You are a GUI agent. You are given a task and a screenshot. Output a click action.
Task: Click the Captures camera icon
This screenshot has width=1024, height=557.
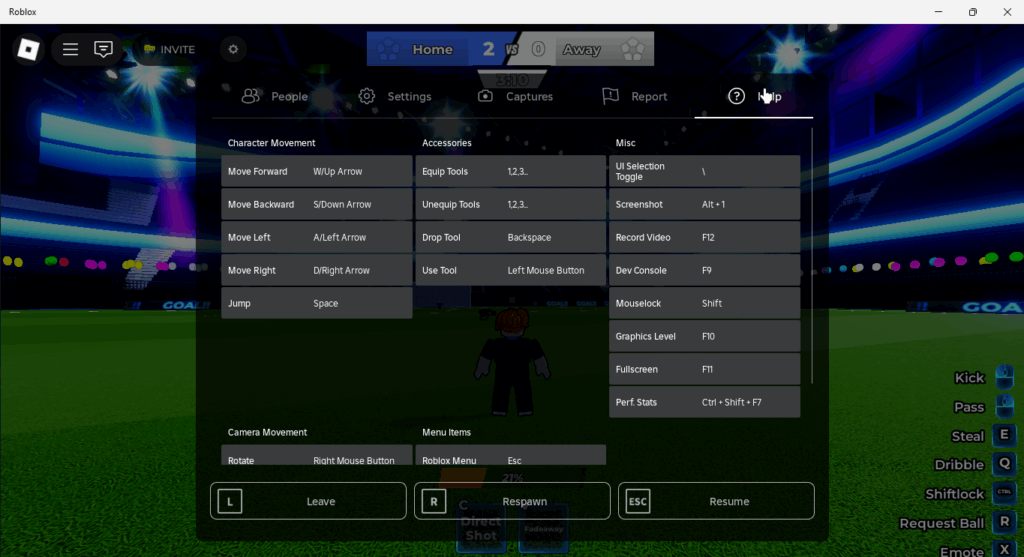pyautogui.click(x=485, y=96)
